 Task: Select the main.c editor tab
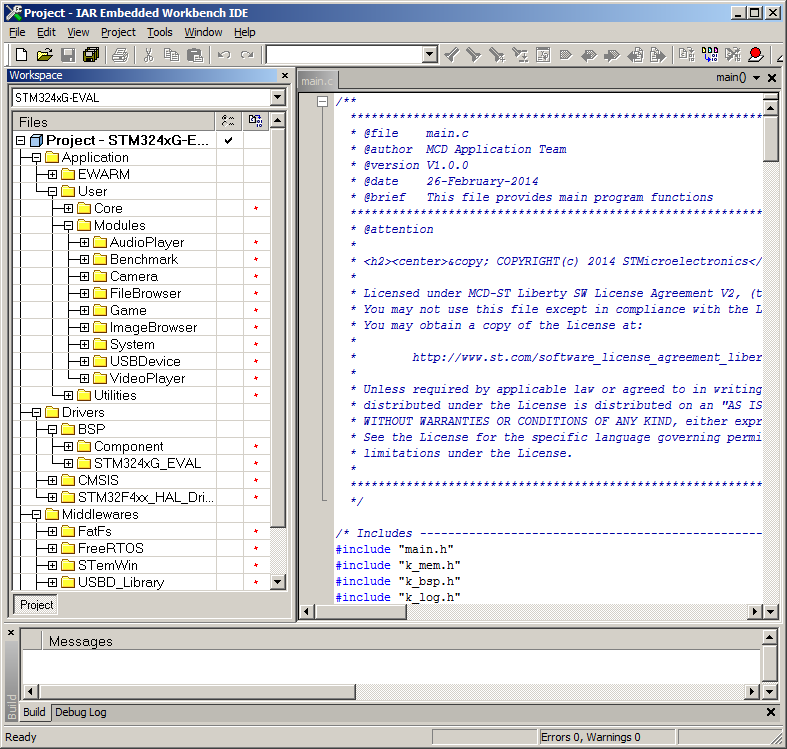pos(317,81)
